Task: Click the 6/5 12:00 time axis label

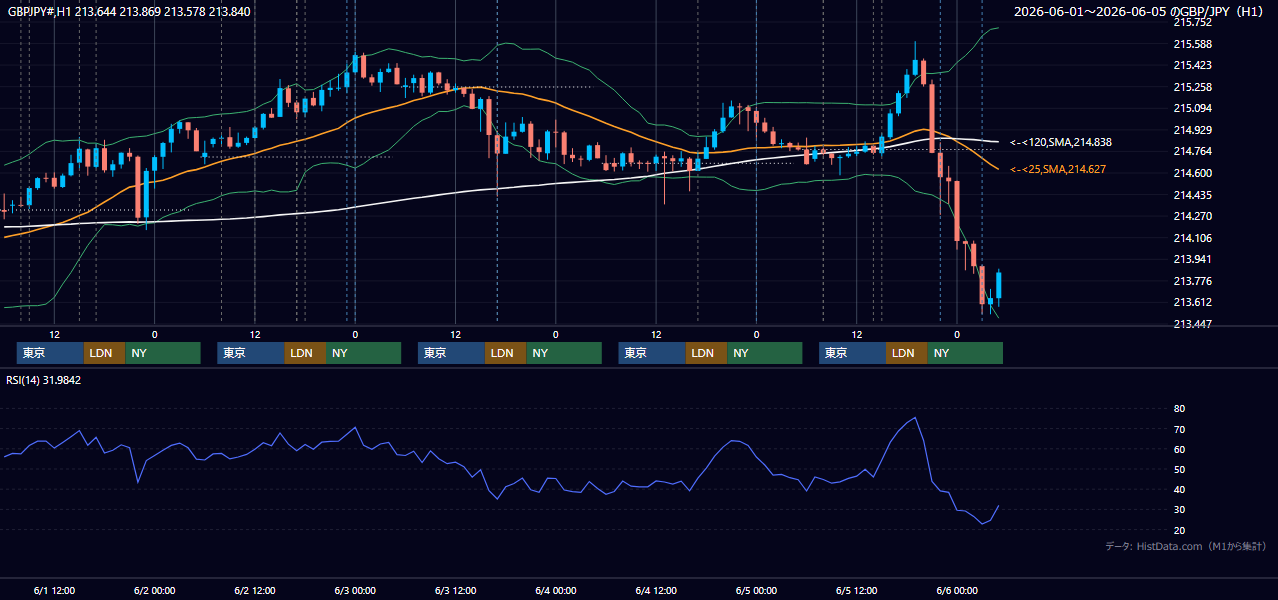Action: click(857, 590)
